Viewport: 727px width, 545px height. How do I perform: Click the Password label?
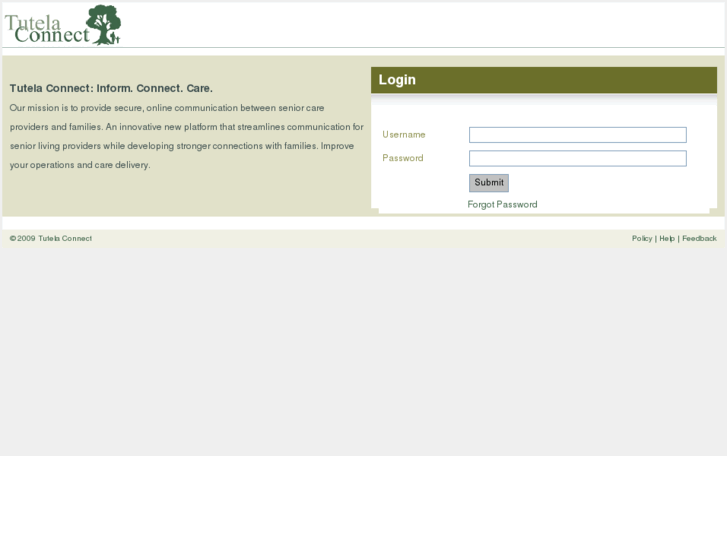pos(403,158)
